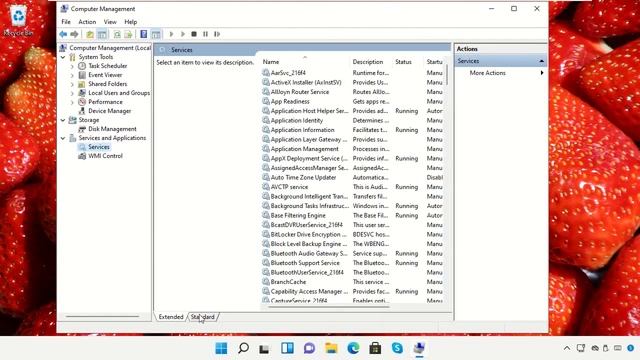Toggle Show/Hide Action Pane toolbar icon
Image resolution: width=640 pixels, height=360 pixels.
[x=156, y=34]
